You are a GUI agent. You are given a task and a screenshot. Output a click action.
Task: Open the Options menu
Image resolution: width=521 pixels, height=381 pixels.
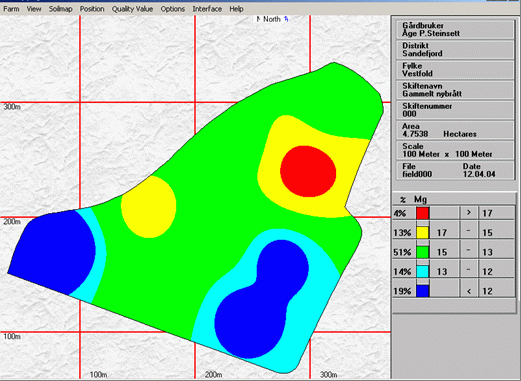pos(173,9)
